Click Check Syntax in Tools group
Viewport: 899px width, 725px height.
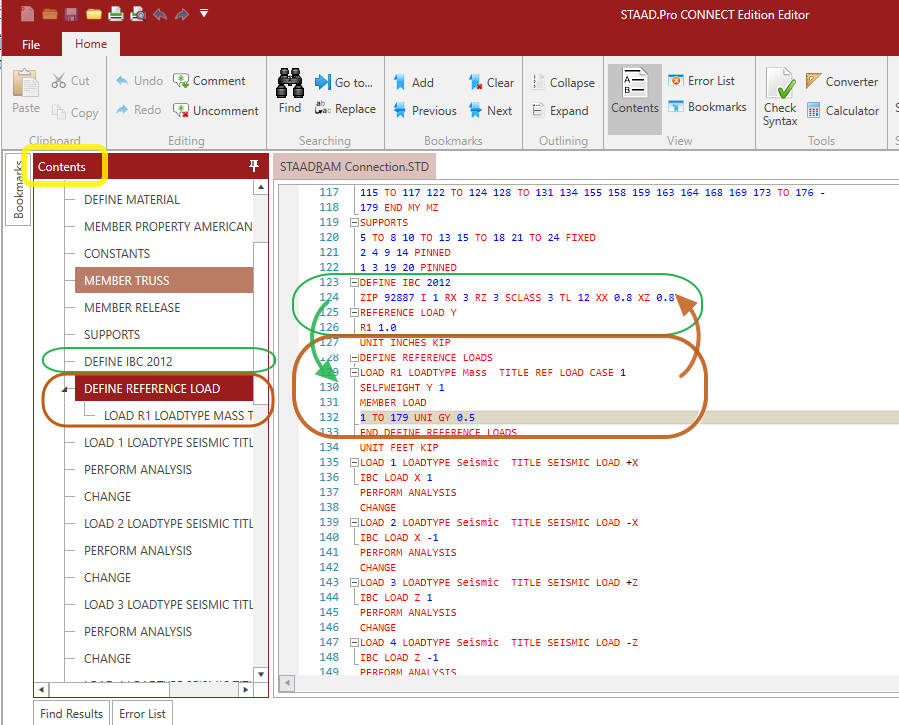coord(780,98)
